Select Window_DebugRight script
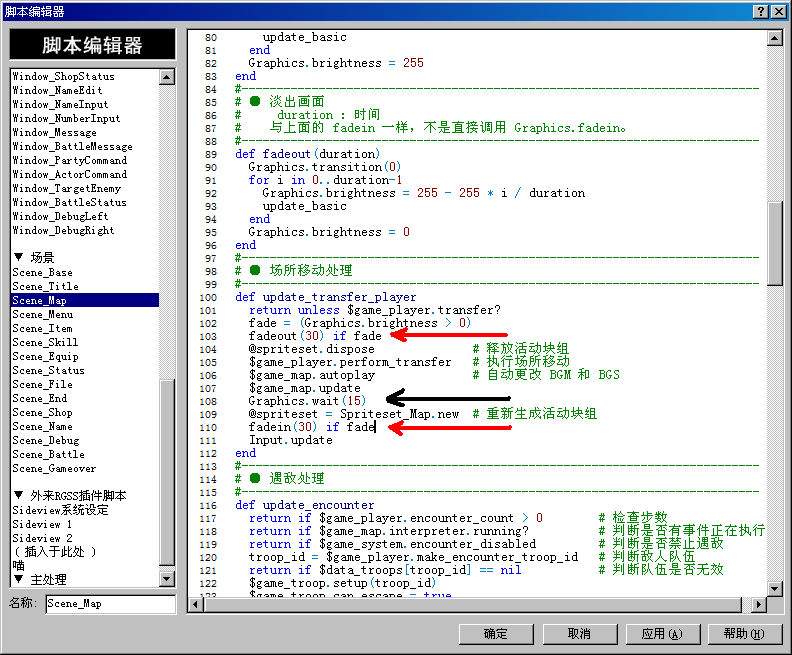 pos(63,231)
